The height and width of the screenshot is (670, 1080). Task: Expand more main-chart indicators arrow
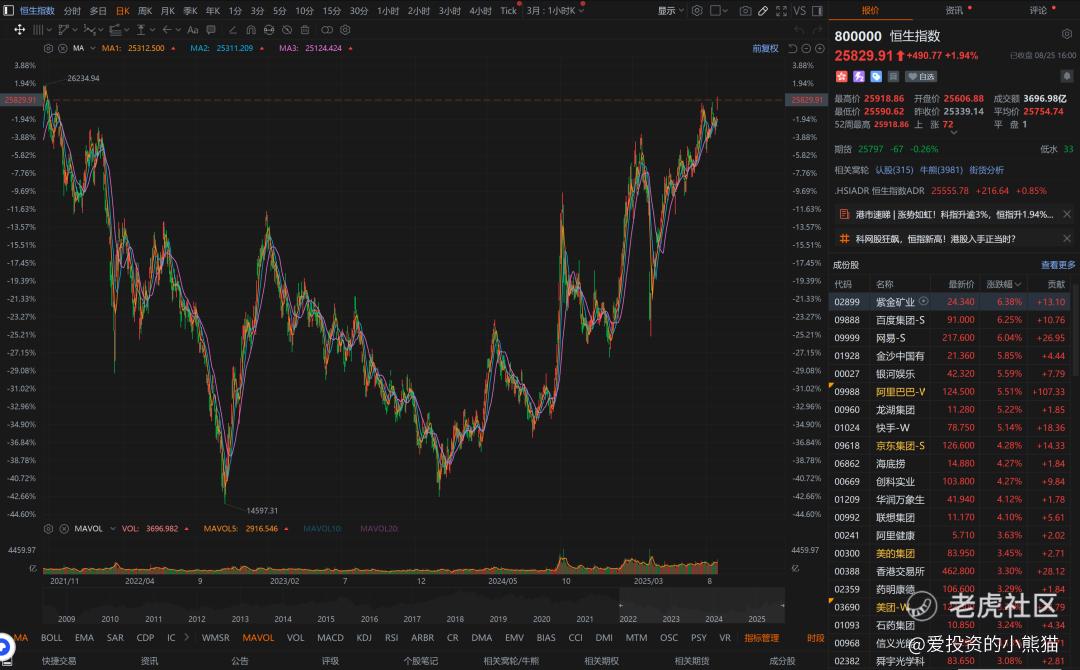pyautogui.click(x=187, y=638)
